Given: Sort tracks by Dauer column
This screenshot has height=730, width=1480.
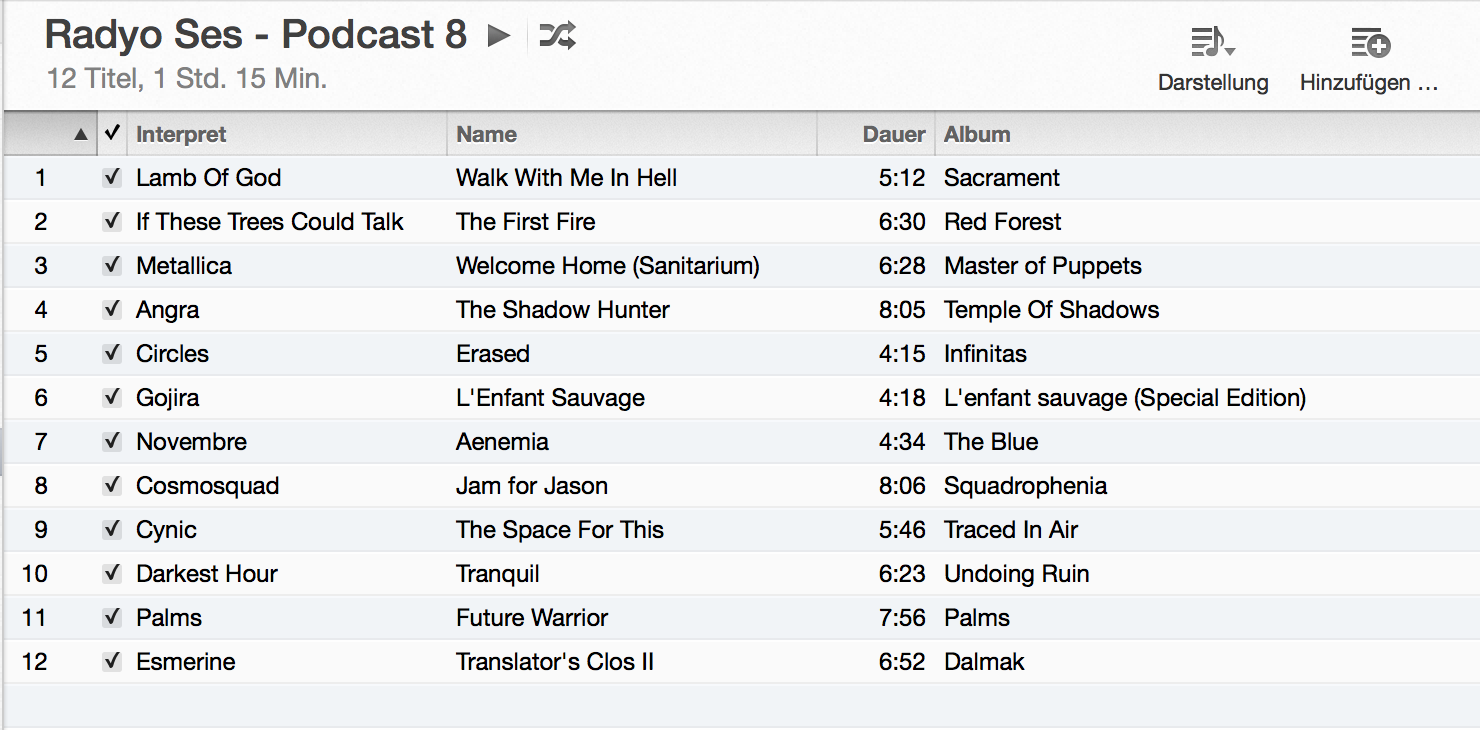Looking at the screenshot, I should 894,134.
